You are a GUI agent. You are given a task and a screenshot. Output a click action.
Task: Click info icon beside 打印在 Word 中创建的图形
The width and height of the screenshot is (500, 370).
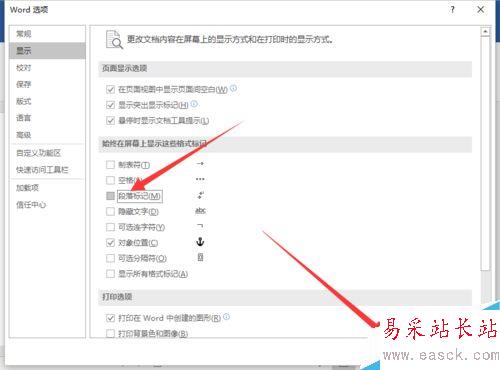226,317
